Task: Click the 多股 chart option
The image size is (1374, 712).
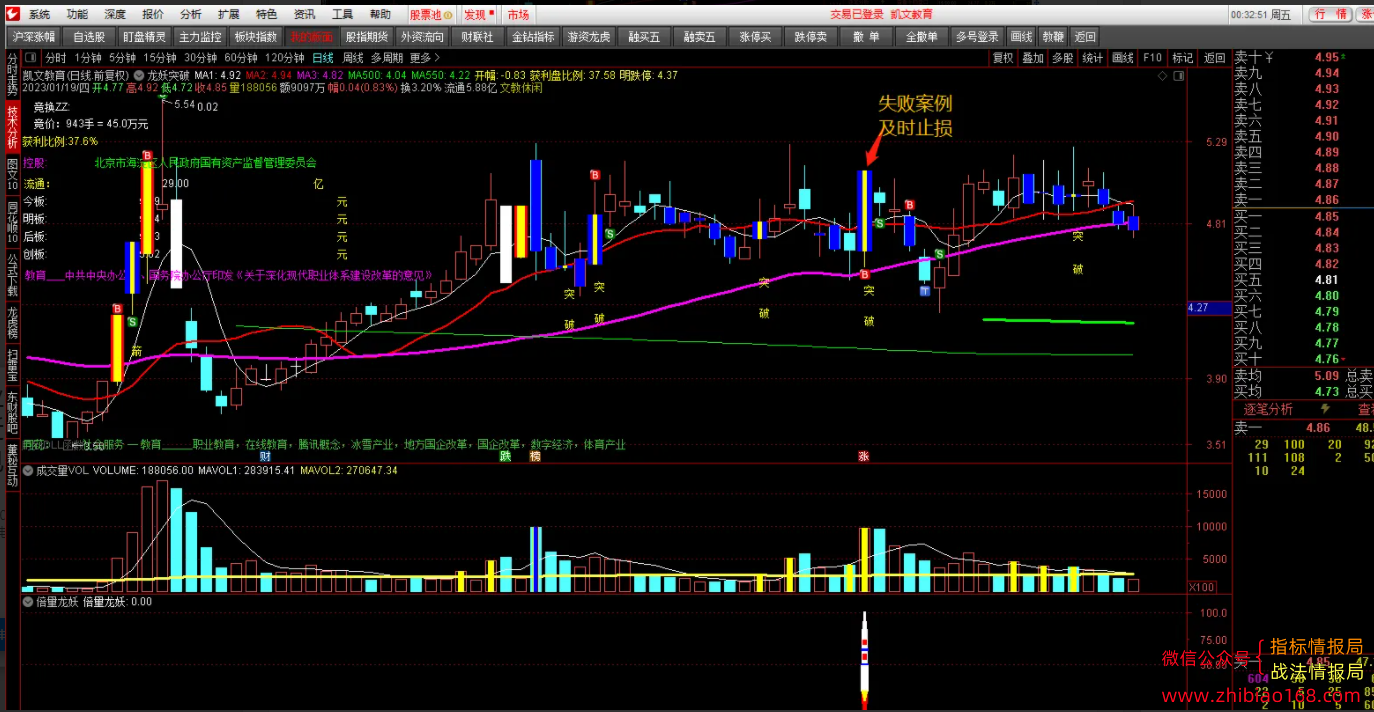Action: (1063, 58)
